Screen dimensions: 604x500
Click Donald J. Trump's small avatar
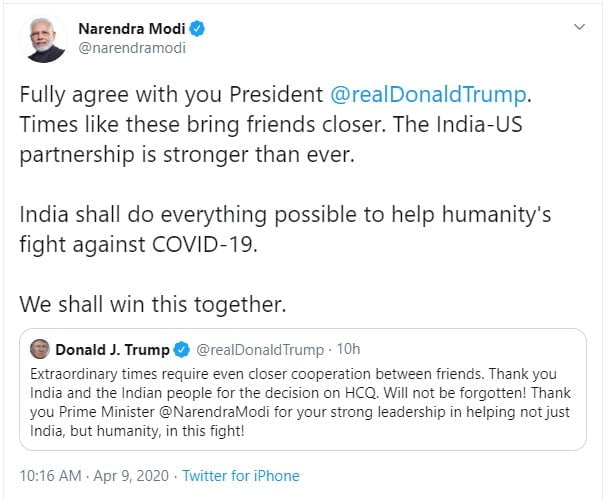tap(40, 349)
